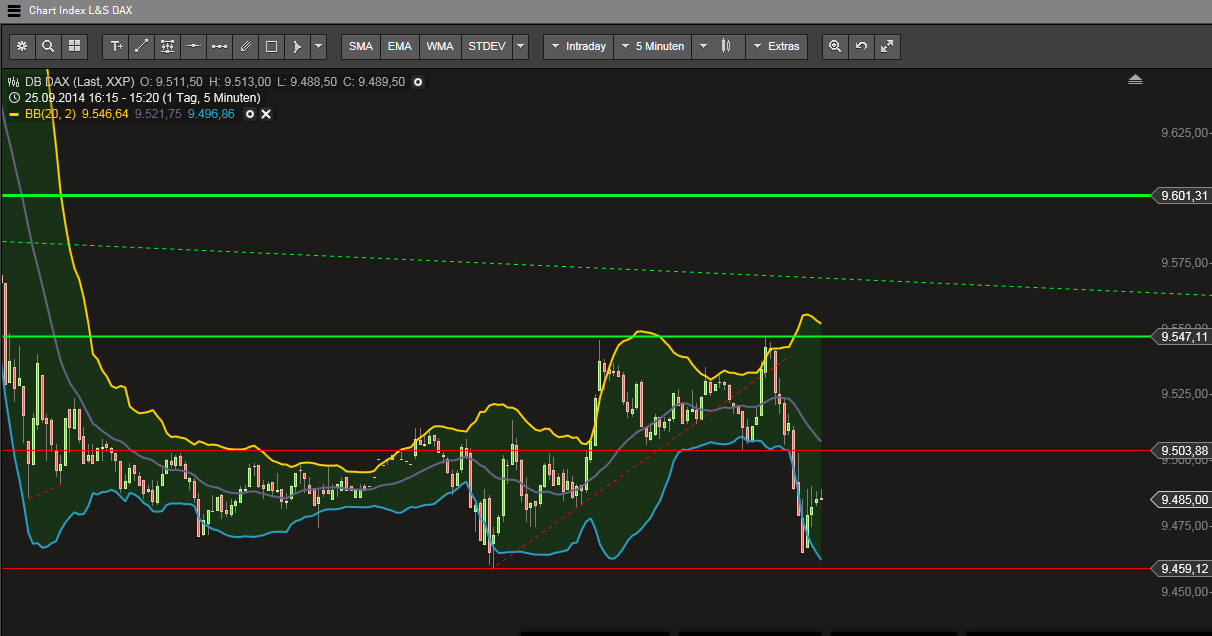Add SMA indicator
1212x636 pixels.
click(x=361, y=46)
